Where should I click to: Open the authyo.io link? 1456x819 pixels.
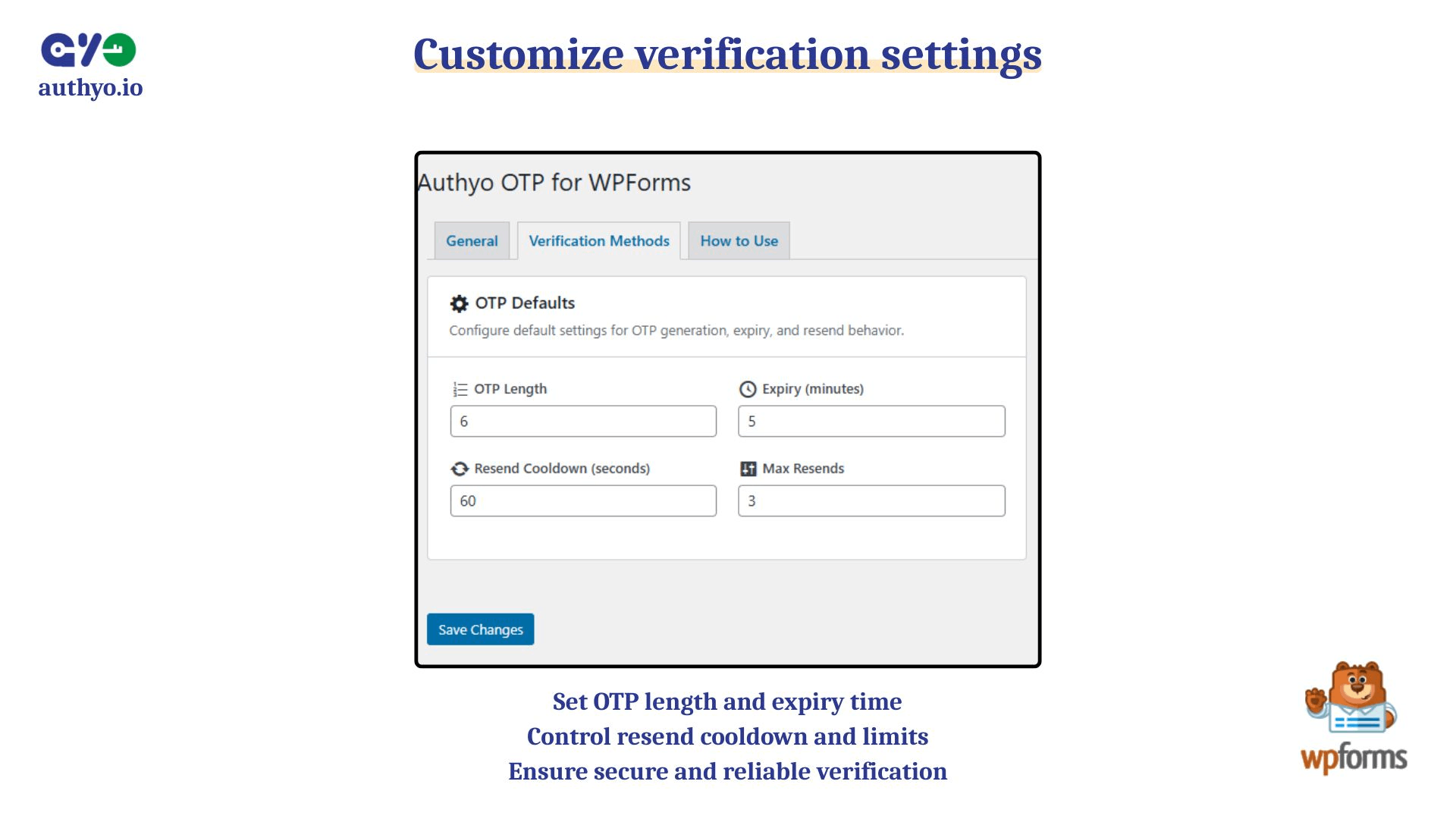[90, 88]
